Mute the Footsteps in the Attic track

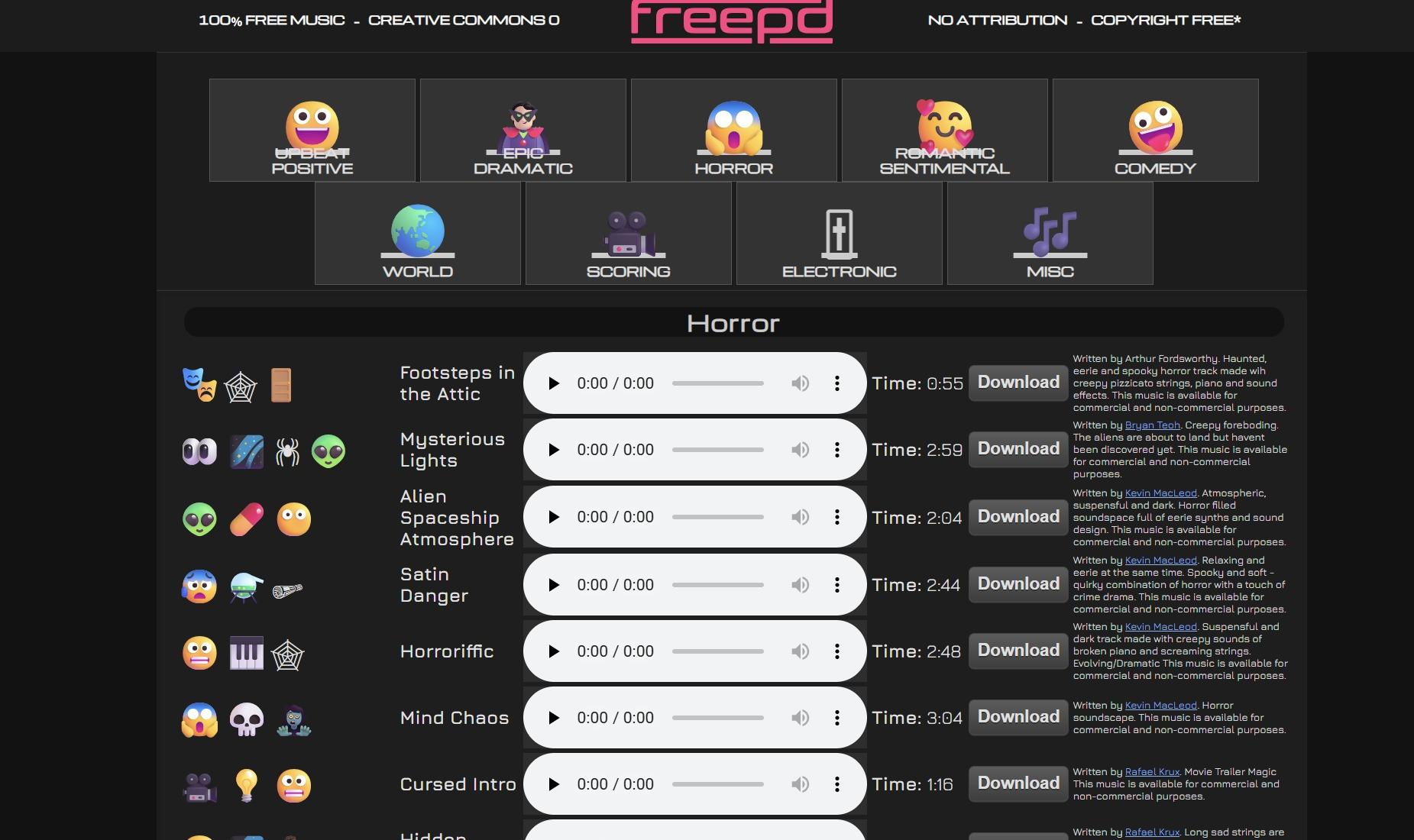(x=800, y=383)
